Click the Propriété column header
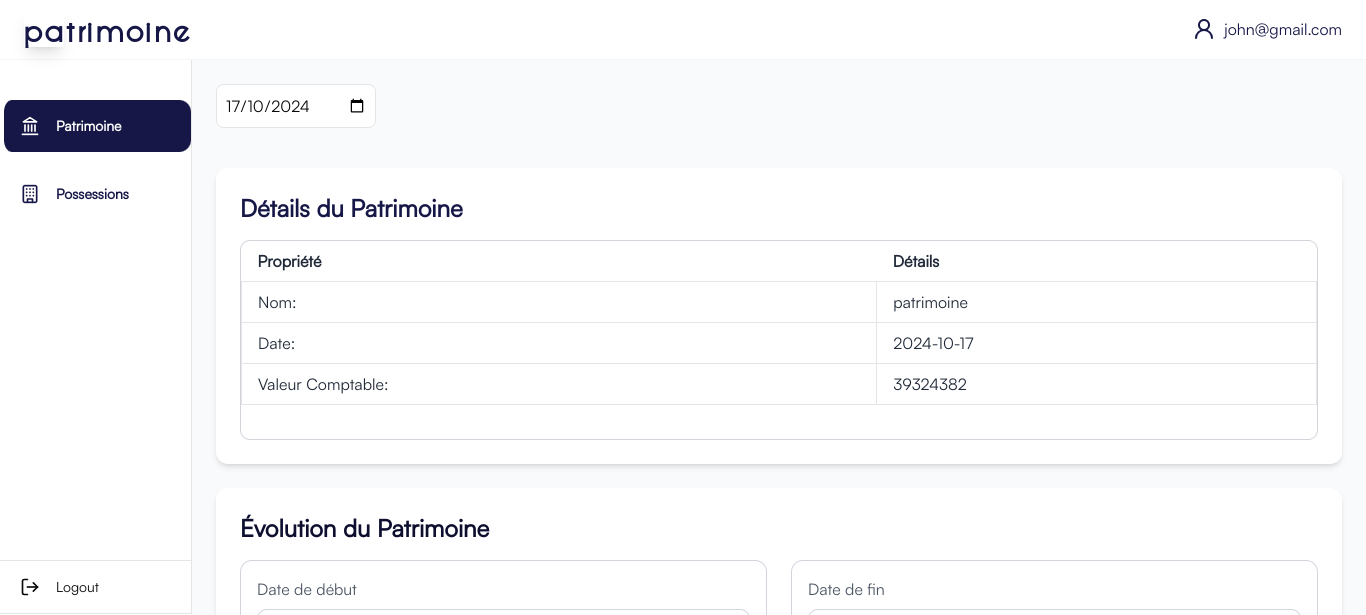Image resolution: width=1366 pixels, height=615 pixels. point(290,261)
